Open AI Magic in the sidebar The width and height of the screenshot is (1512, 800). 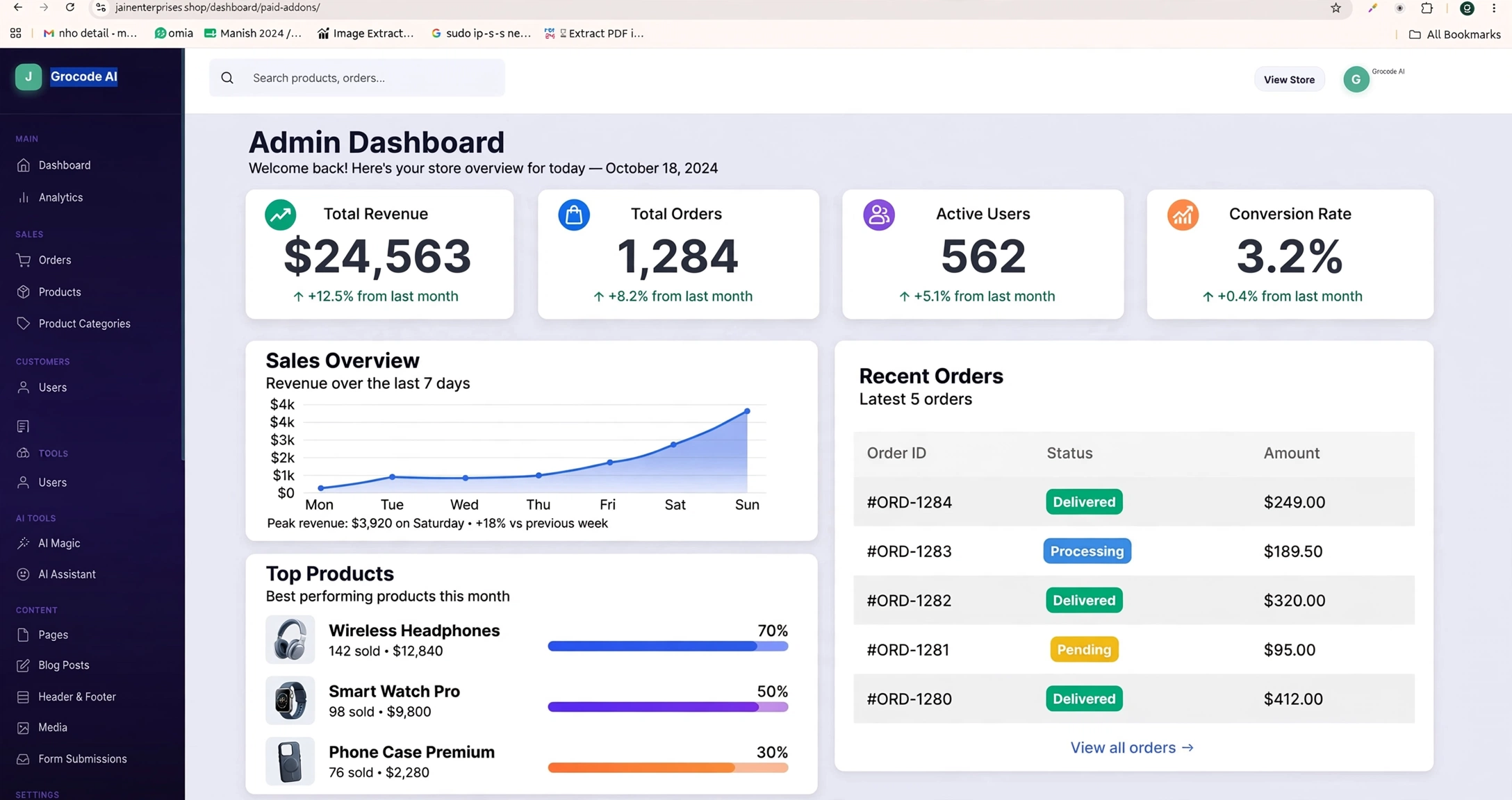tap(59, 543)
